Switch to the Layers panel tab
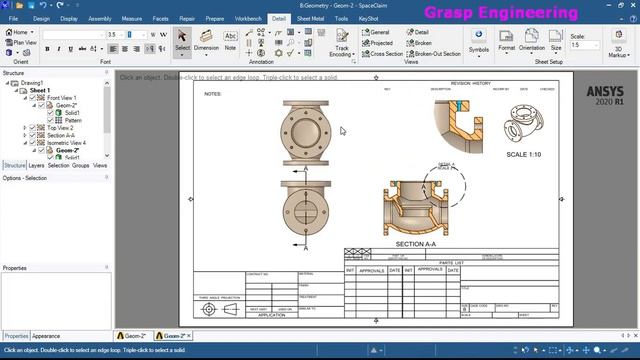This screenshot has height=360, width=640. click(36, 165)
